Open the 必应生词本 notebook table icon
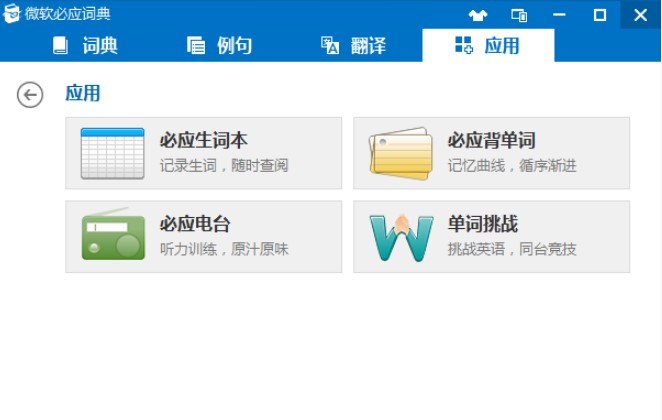 click(x=112, y=153)
